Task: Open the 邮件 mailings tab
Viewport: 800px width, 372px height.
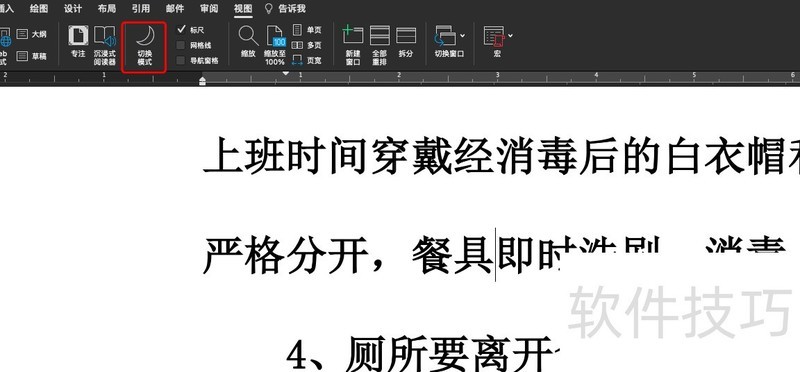Action: point(175,9)
